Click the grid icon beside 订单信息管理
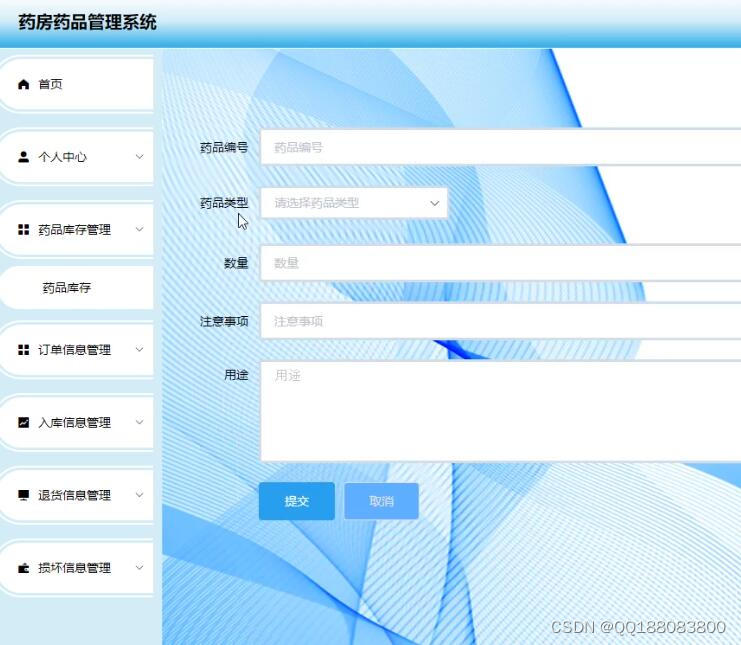This screenshot has width=741, height=645. coord(24,350)
